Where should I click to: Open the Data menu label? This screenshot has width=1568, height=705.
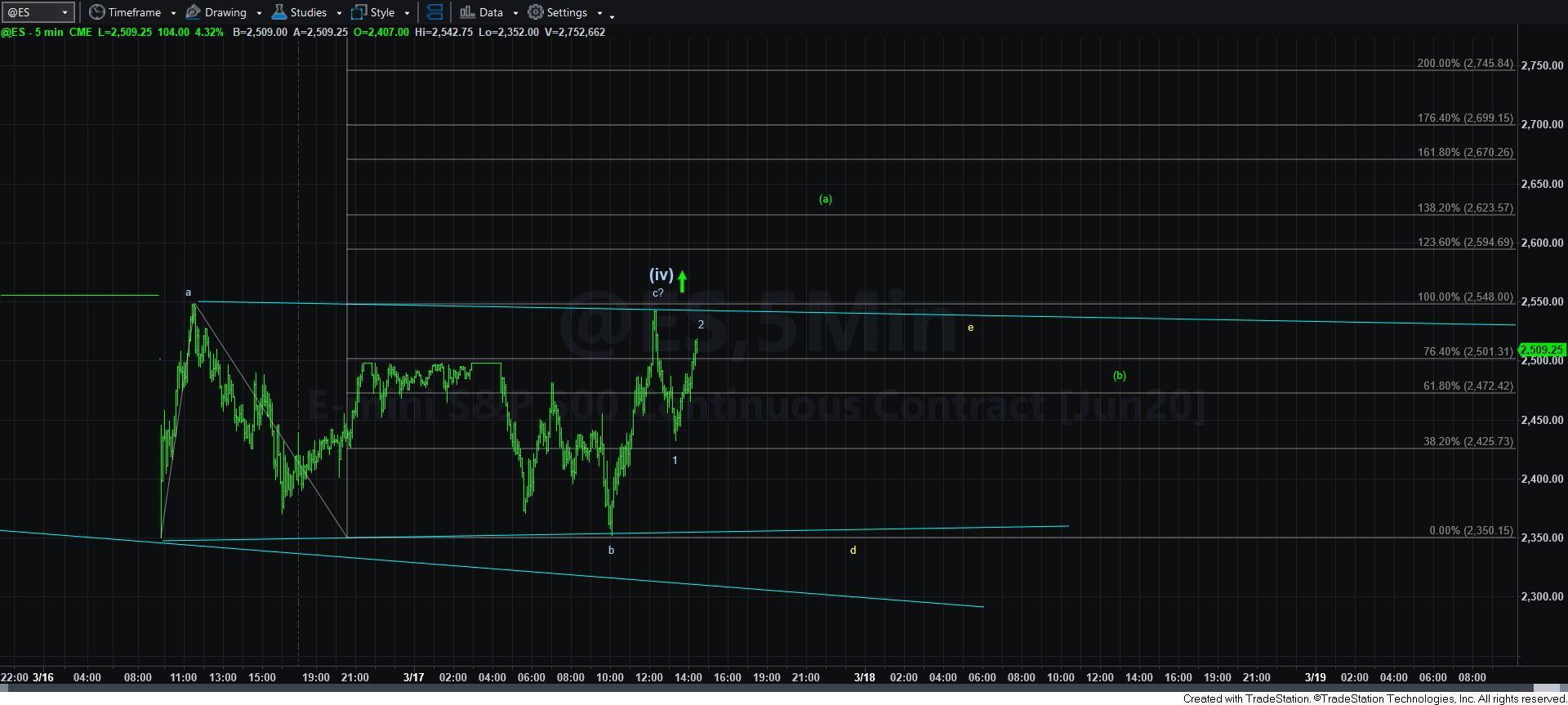pyautogui.click(x=491, y=12)
